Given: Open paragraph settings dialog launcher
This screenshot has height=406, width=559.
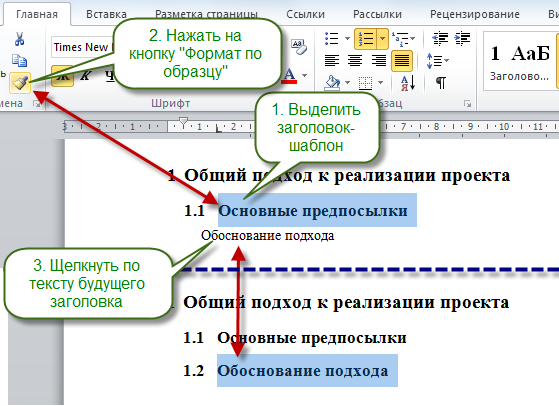Looking at the screenshot, I should click(467, 104).
